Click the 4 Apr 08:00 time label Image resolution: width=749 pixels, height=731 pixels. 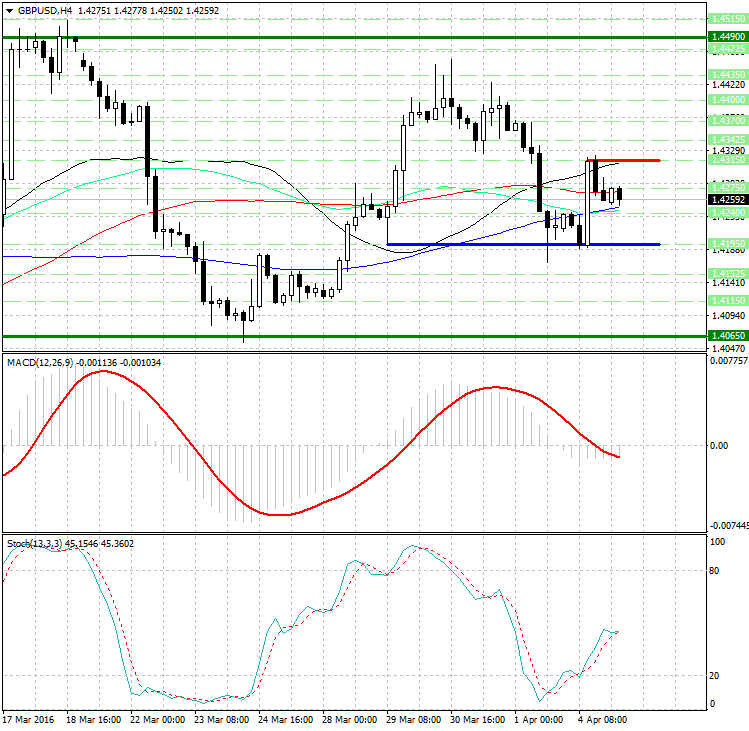click(x=602, y=719)
